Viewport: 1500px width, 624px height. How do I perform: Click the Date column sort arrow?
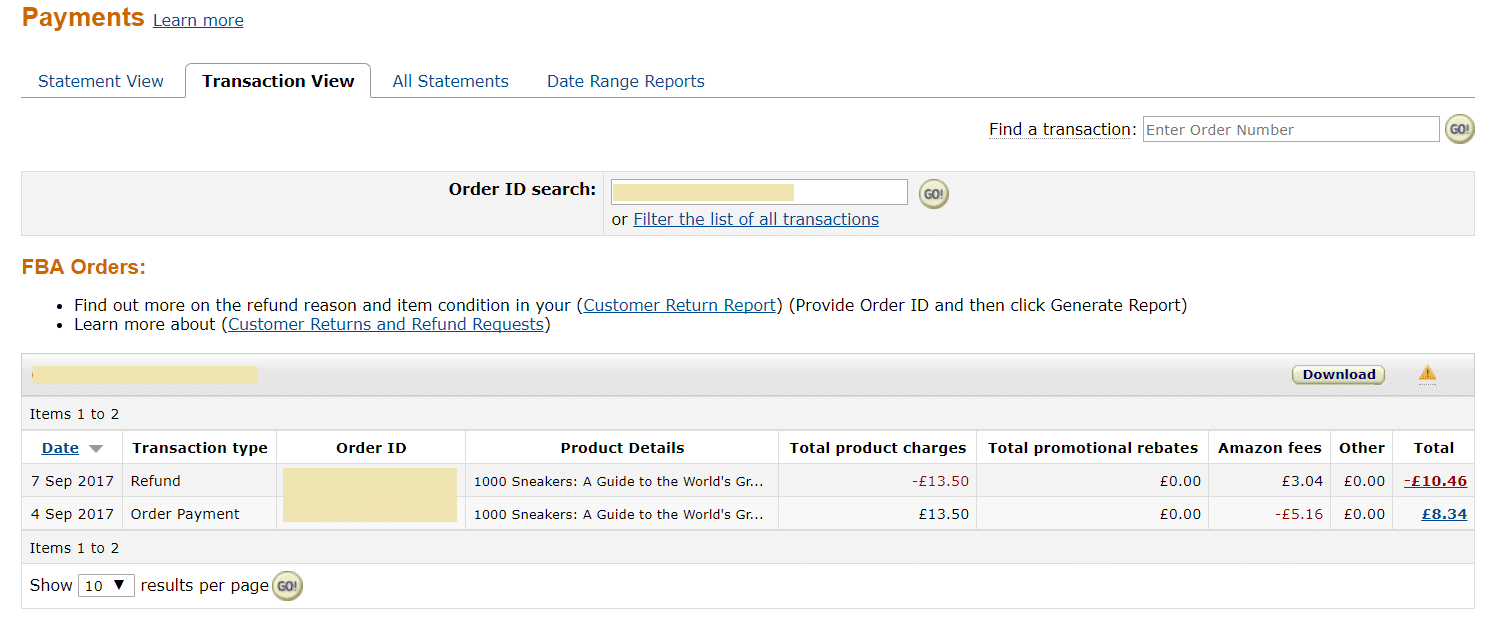tap(96, 449)
